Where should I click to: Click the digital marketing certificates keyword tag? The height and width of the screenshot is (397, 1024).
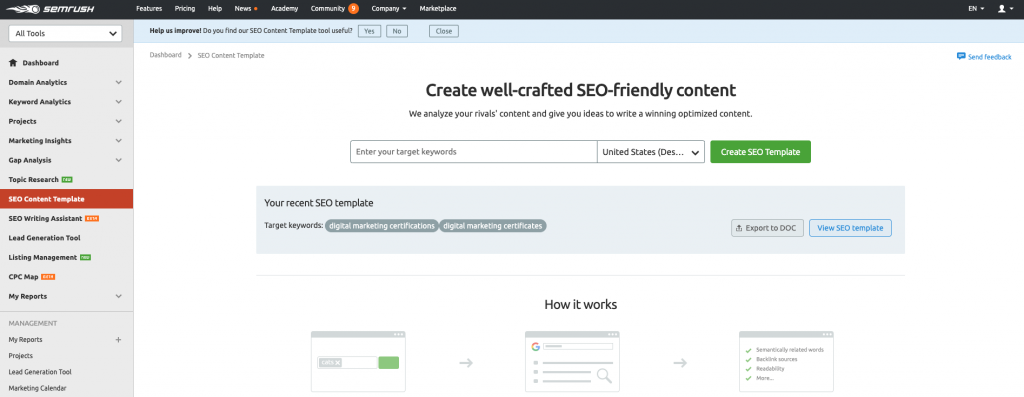pyautogui.click(x=492, y=225)
